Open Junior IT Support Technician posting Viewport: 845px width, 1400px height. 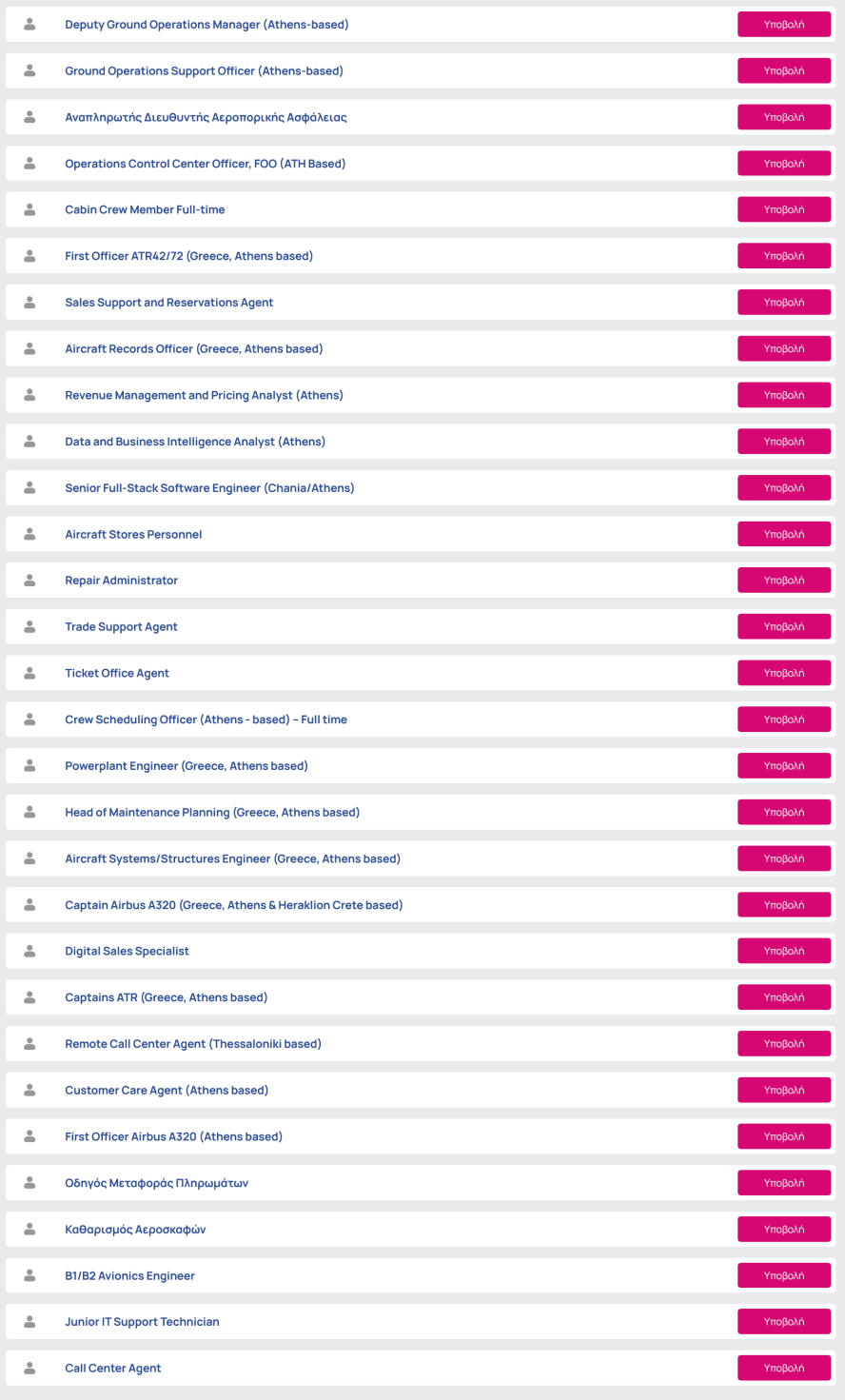pyautogui.click(x=142, y=1322)
